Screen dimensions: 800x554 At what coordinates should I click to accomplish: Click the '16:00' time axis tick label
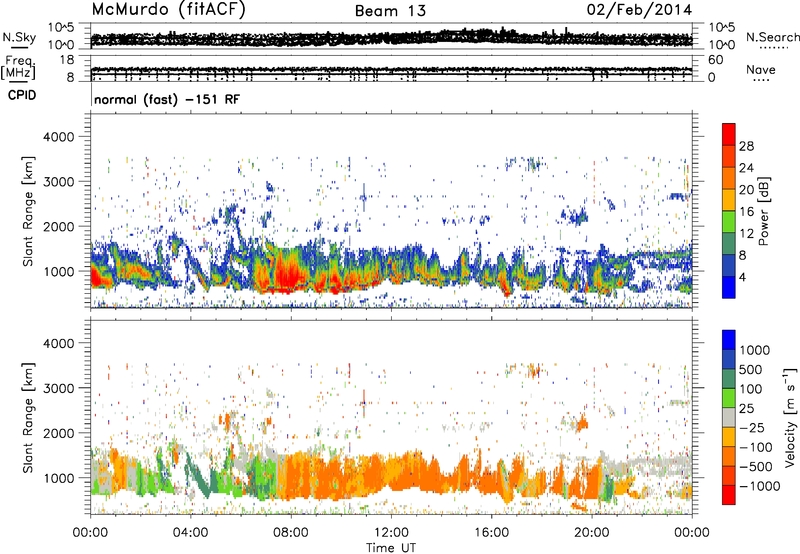pyautogui.click(x=491, y=533)
